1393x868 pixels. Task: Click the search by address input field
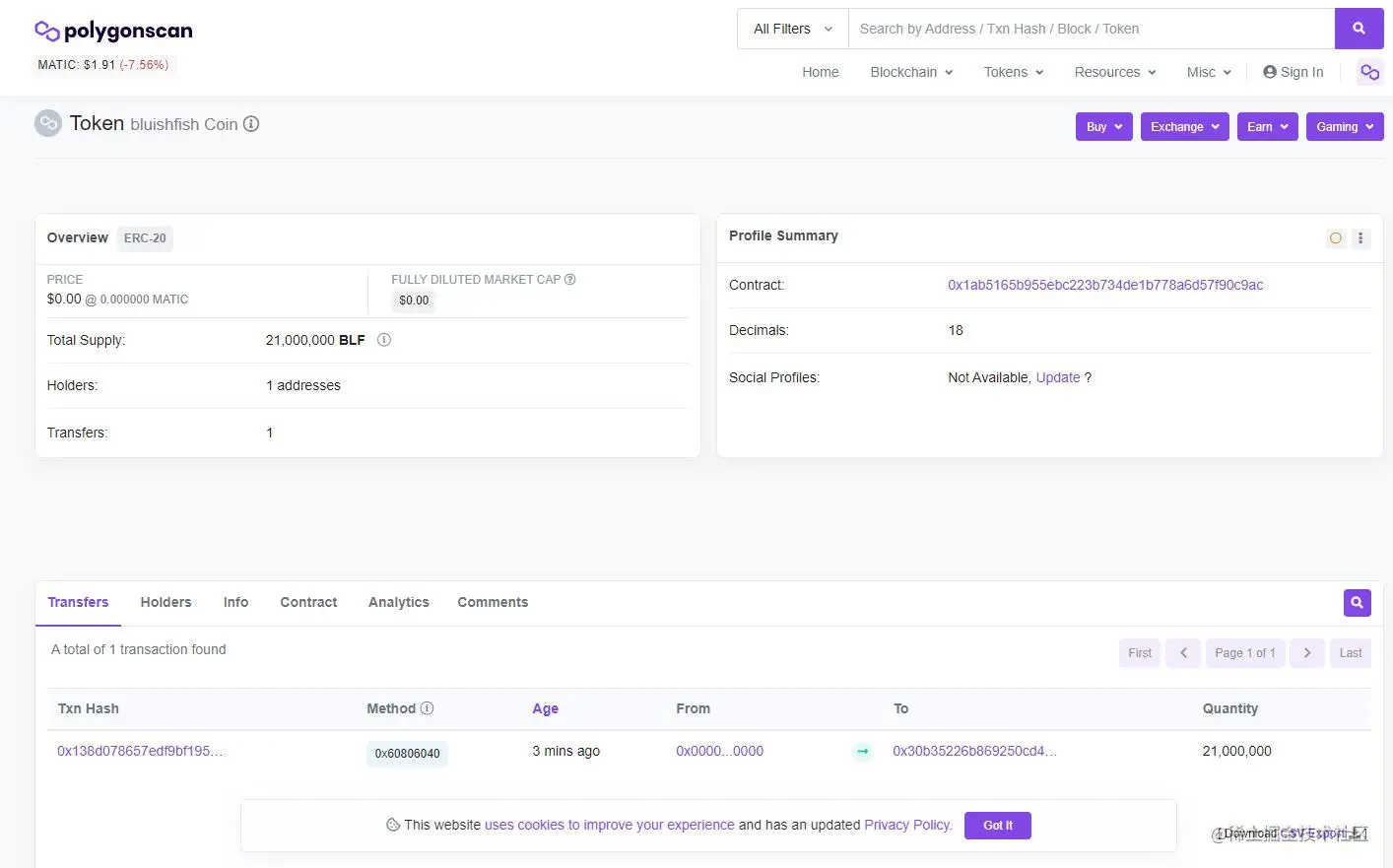(x=1092, y=29)
